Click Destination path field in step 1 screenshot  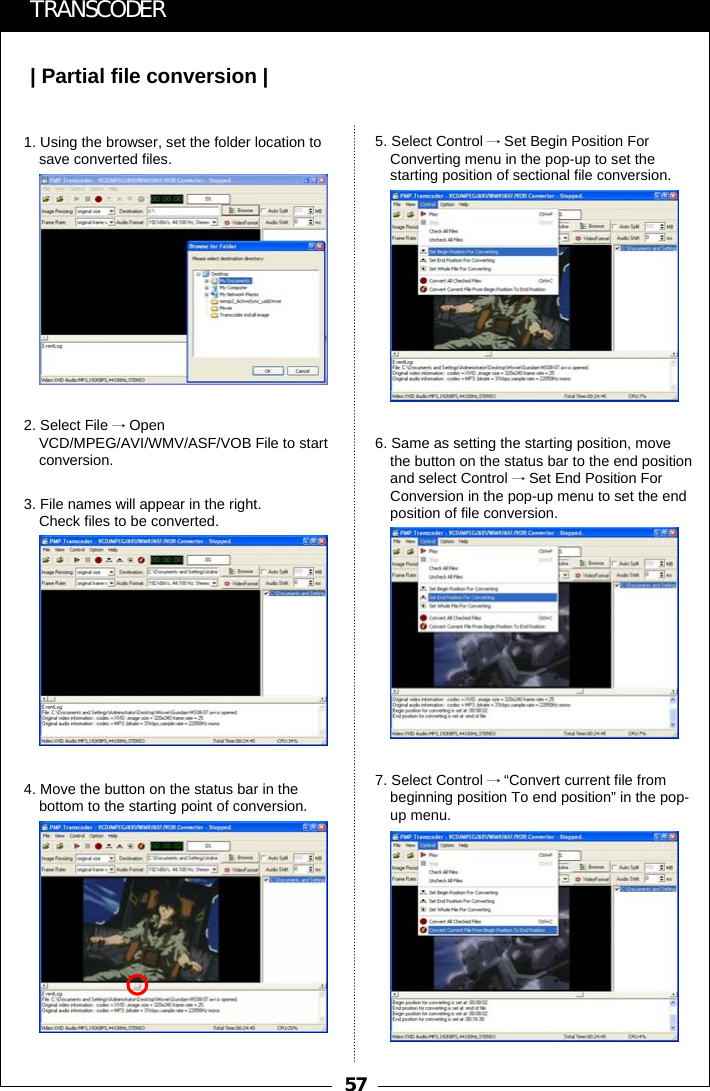point(183,211)
